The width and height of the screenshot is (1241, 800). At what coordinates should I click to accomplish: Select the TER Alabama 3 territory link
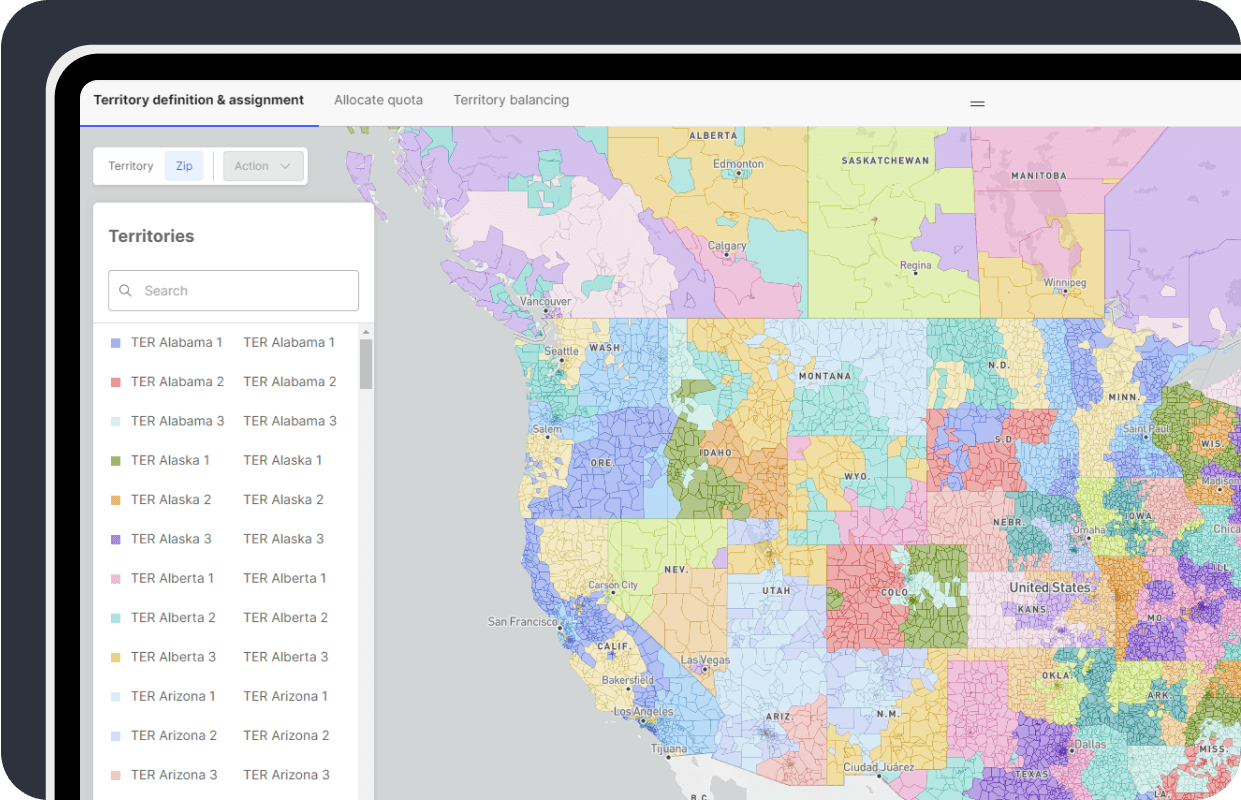click(177, 420)
